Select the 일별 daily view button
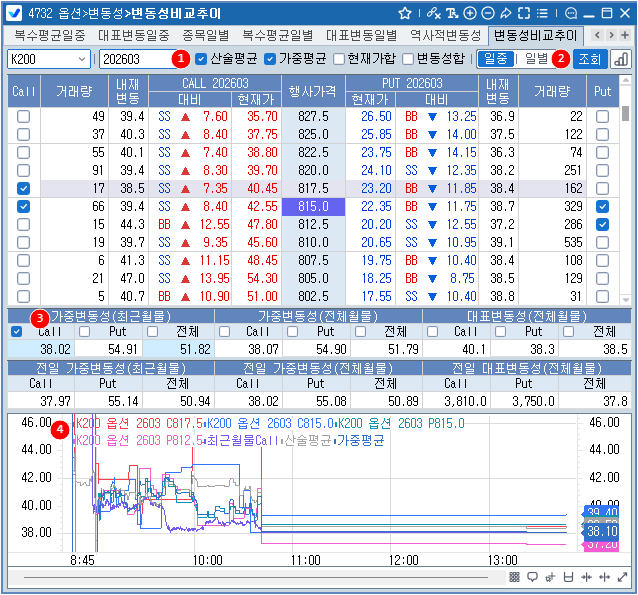This screenshot has width=638, height=595. pos(536,59)
